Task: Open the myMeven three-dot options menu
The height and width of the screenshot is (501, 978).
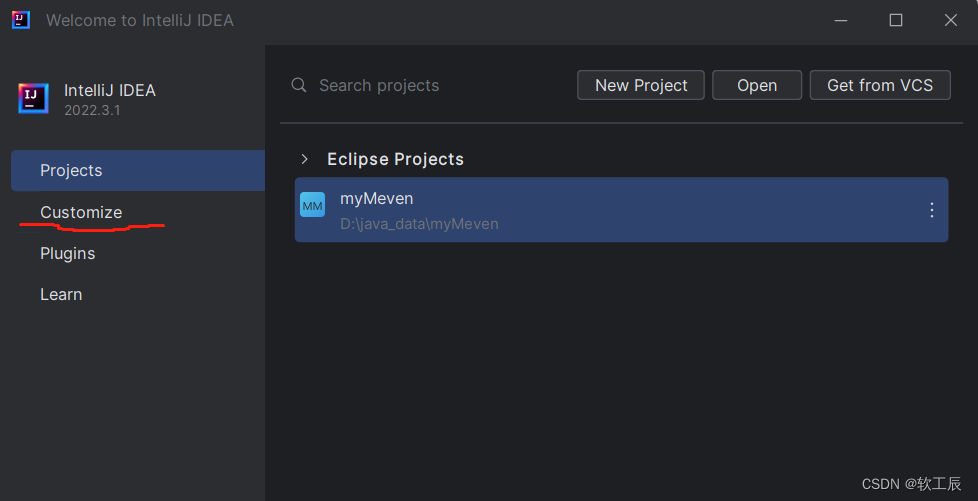Action: [932, 210]
